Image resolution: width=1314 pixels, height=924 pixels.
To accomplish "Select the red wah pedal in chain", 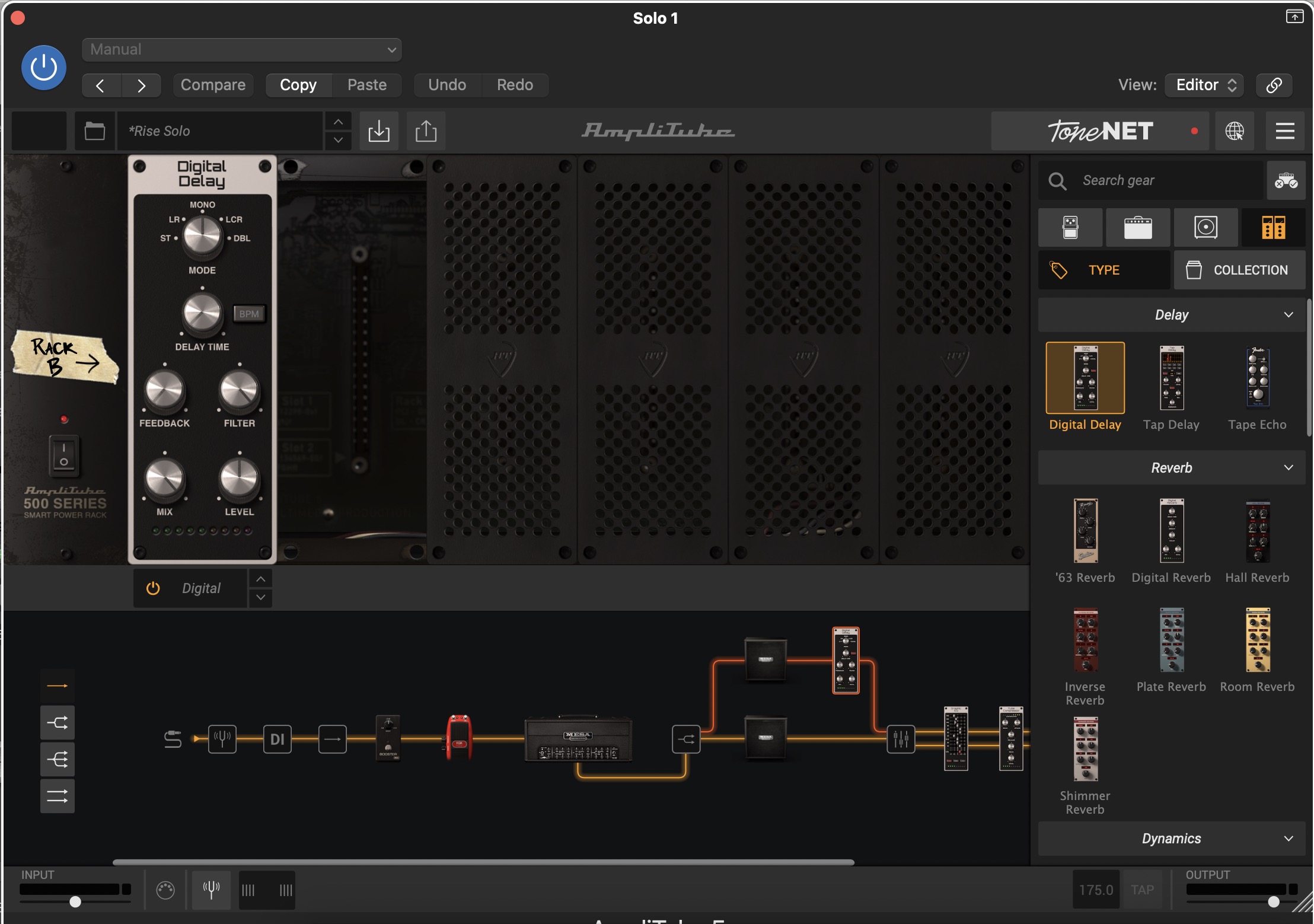I will coord(459,737).
